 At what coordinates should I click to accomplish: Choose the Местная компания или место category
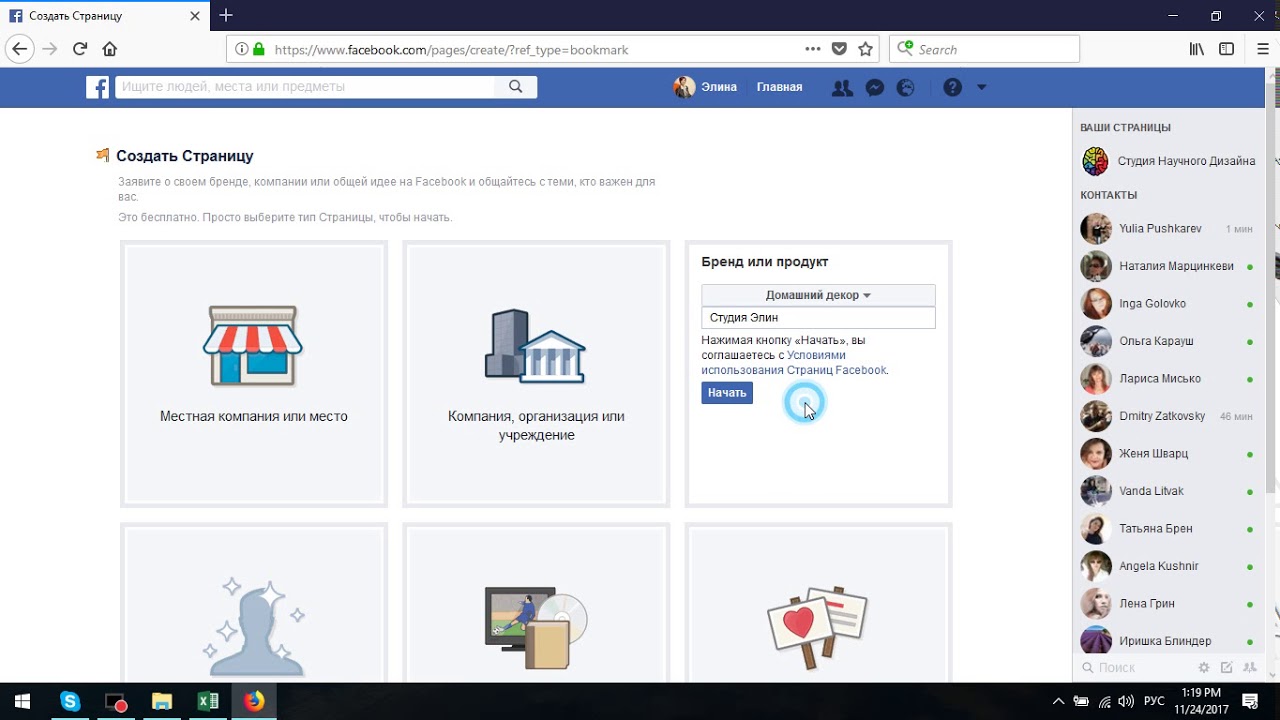pyautogui.click(x=254, y=374)
